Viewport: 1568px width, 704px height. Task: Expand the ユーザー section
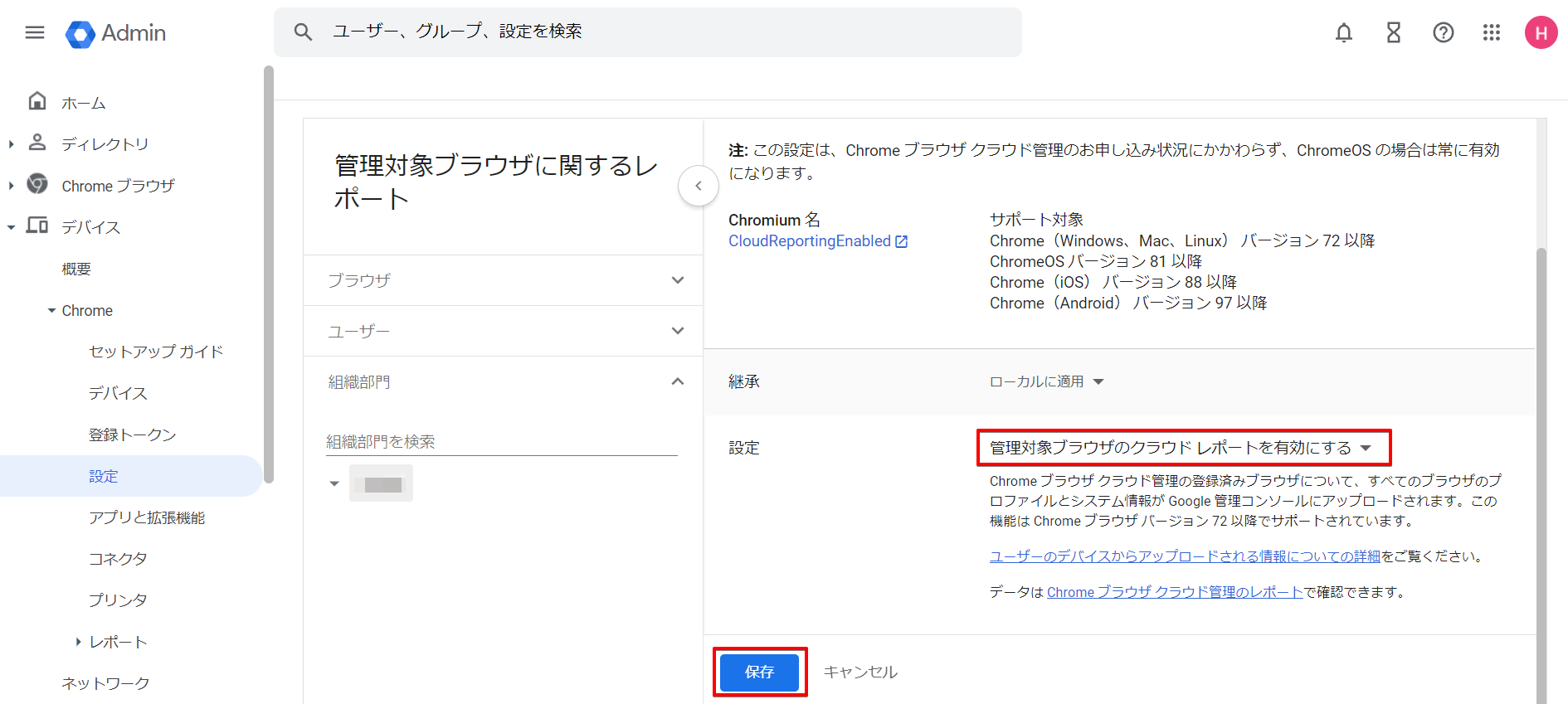tap(503, 331)
